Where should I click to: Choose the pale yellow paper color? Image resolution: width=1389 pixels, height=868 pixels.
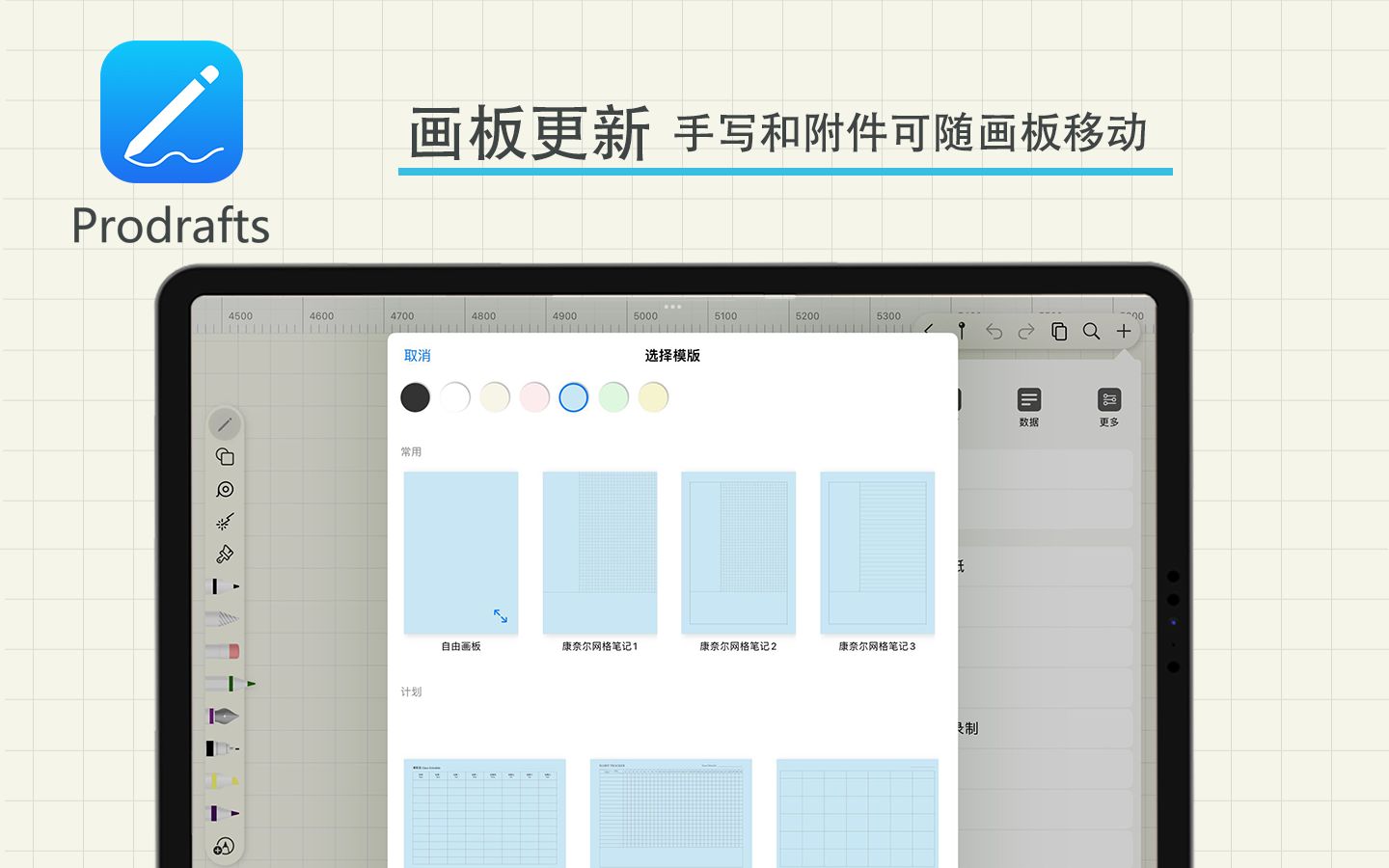click(x=653, y=397)
